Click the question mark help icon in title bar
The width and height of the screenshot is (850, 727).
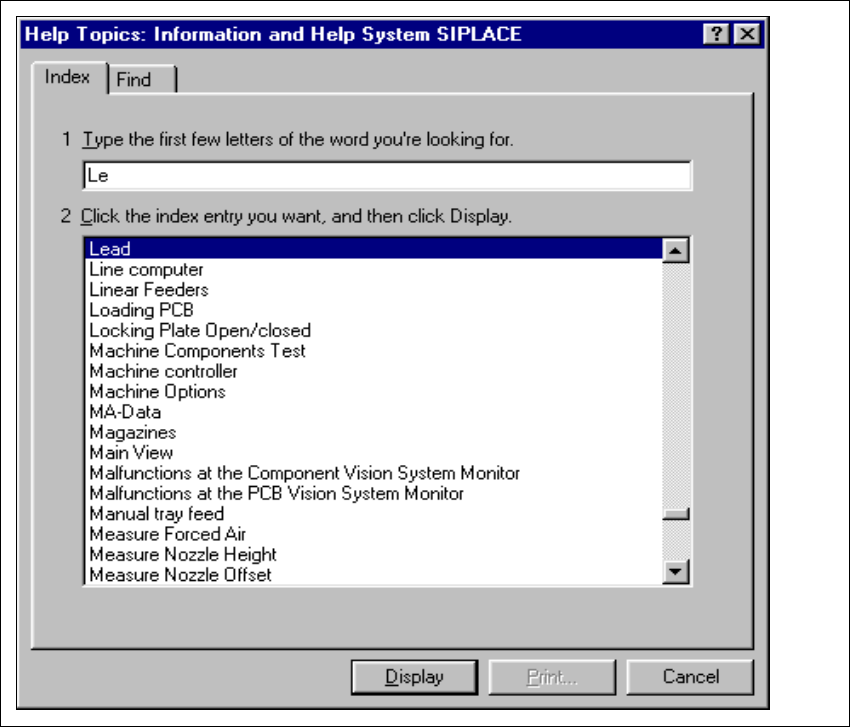(716, 34)
